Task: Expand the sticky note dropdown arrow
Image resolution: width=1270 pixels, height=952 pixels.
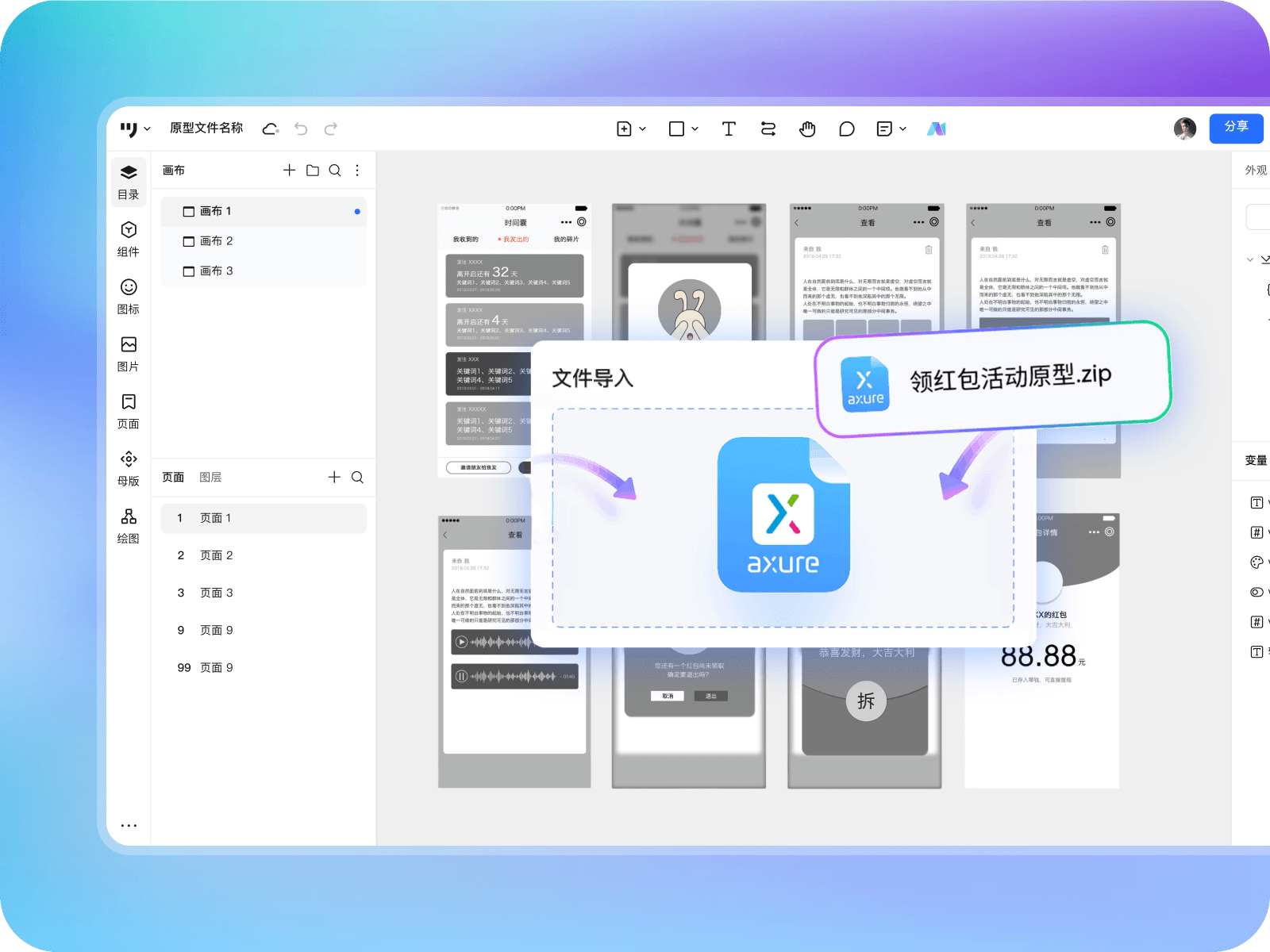Action: pyautogui.click(x=903, y=129)
